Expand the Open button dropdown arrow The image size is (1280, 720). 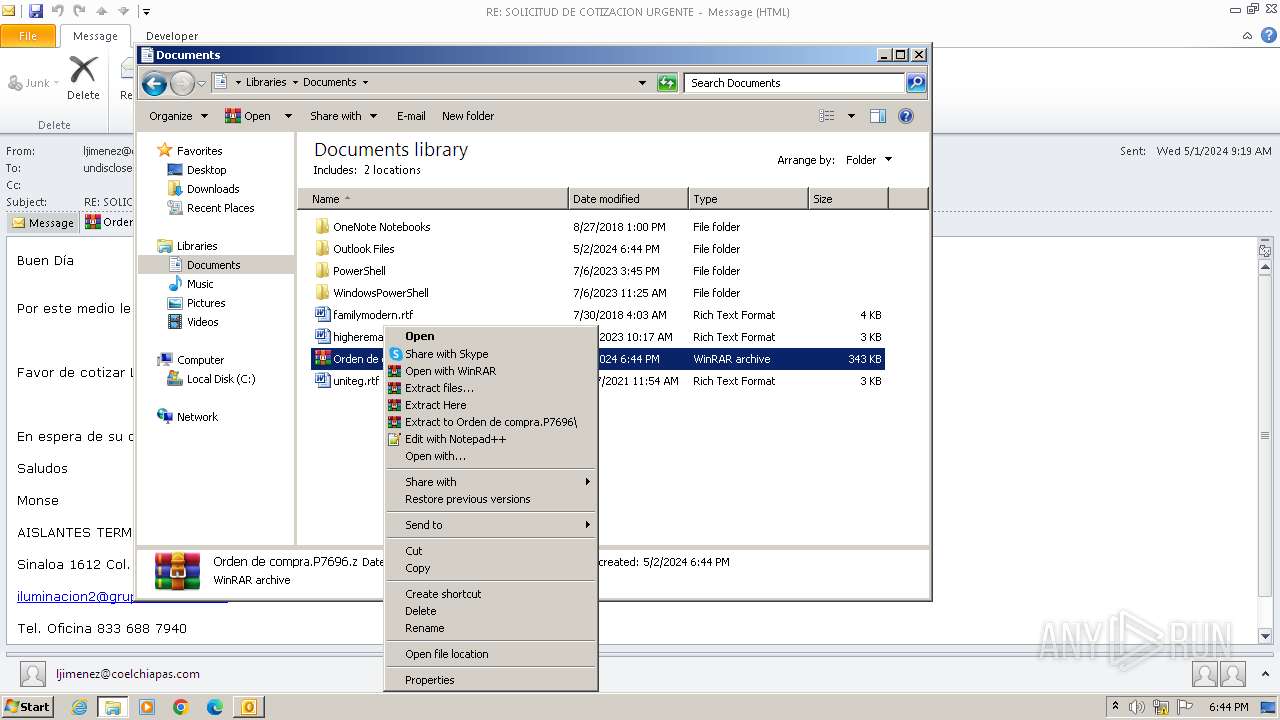(x=288, y=116)
